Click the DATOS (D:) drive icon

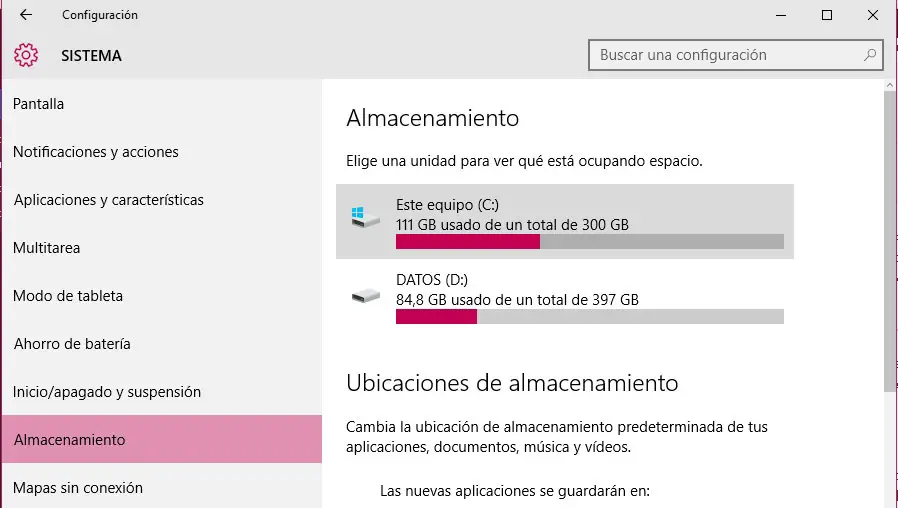tap(365, 295)
